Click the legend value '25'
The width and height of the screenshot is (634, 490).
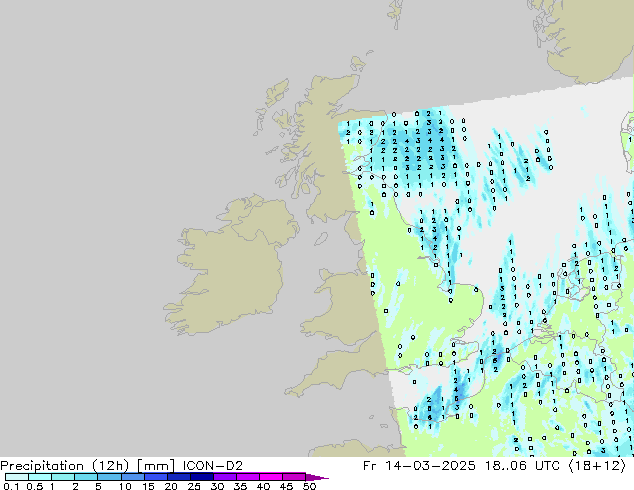[x=194, y=486]
